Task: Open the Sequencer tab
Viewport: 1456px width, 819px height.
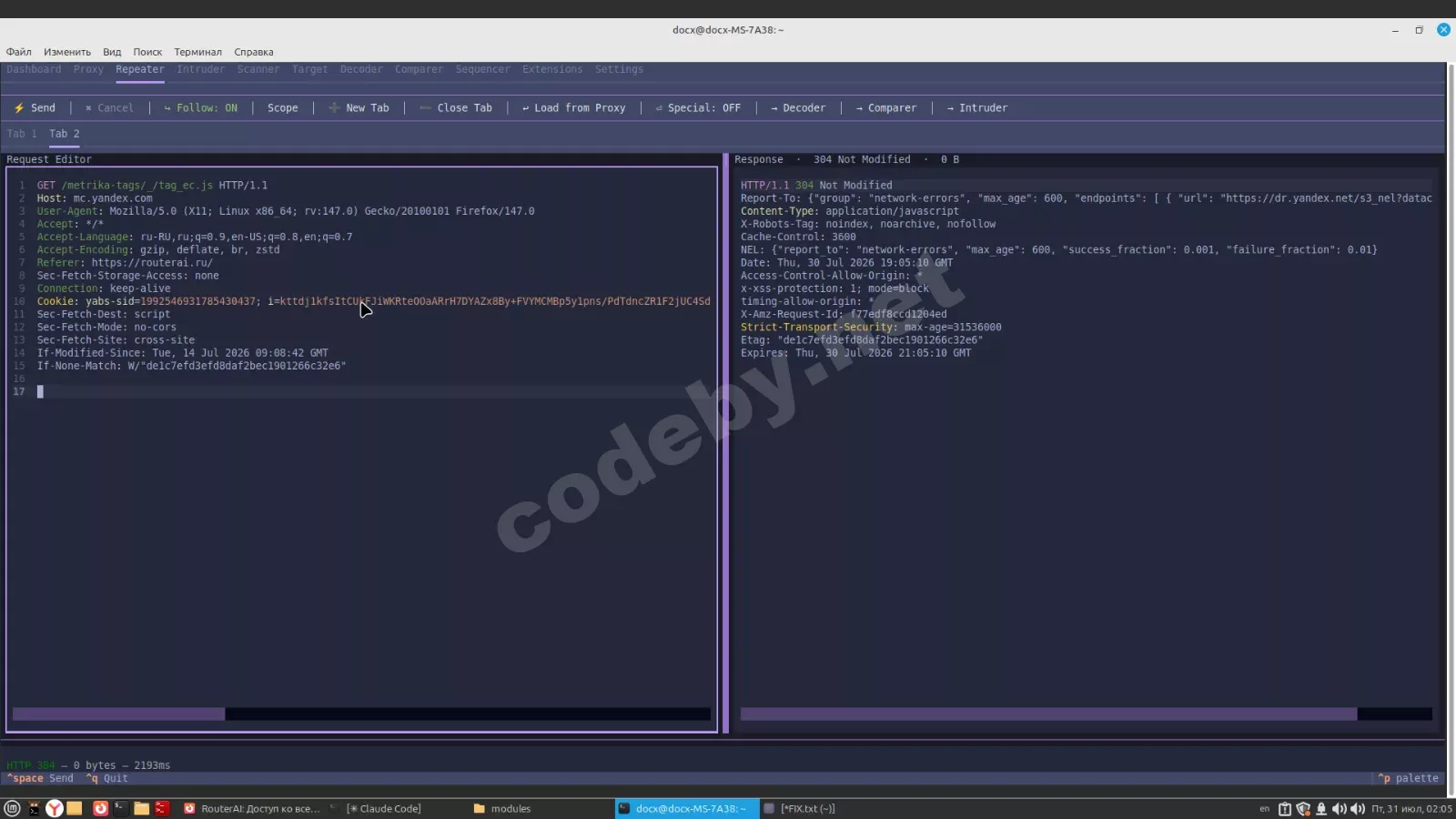Action: pos(482,69)
